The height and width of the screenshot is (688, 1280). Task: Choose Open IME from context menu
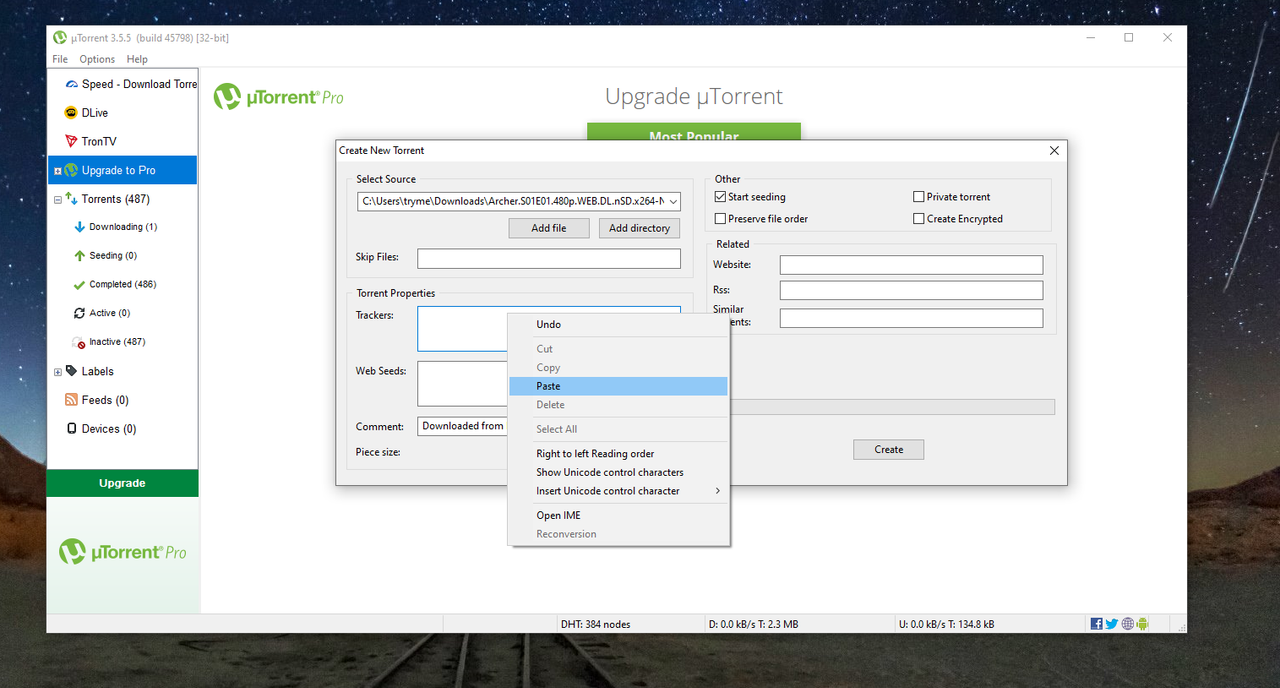coord(618,515)
